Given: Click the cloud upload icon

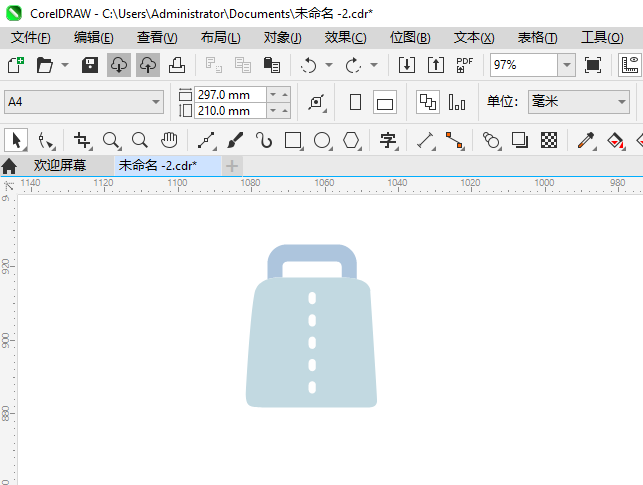Looking at the screenshot, I should (148, 65).
